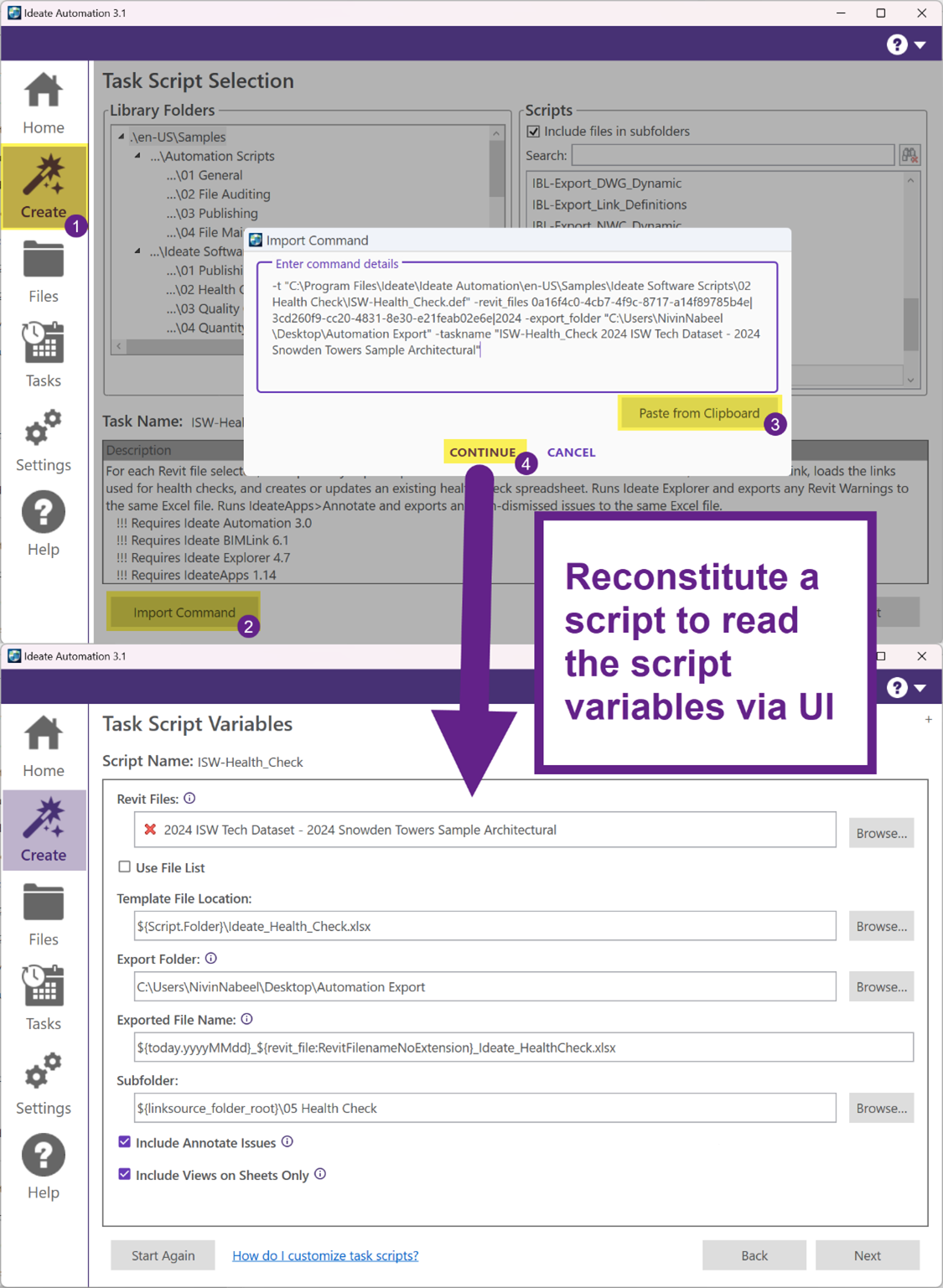Click the Subfolder path field
Screen dimensions: 943x1288
[x=485, y=1108]
